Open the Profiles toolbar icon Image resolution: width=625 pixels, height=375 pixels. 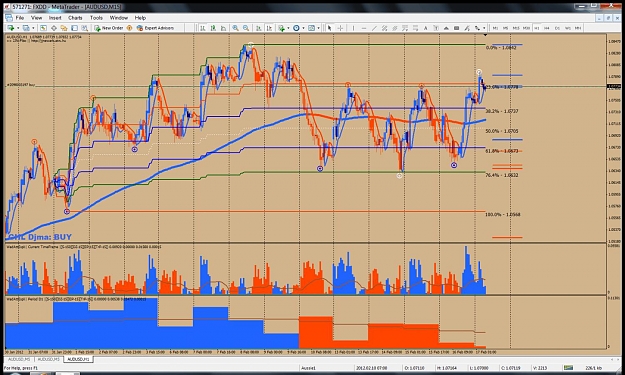click(26, 28)
